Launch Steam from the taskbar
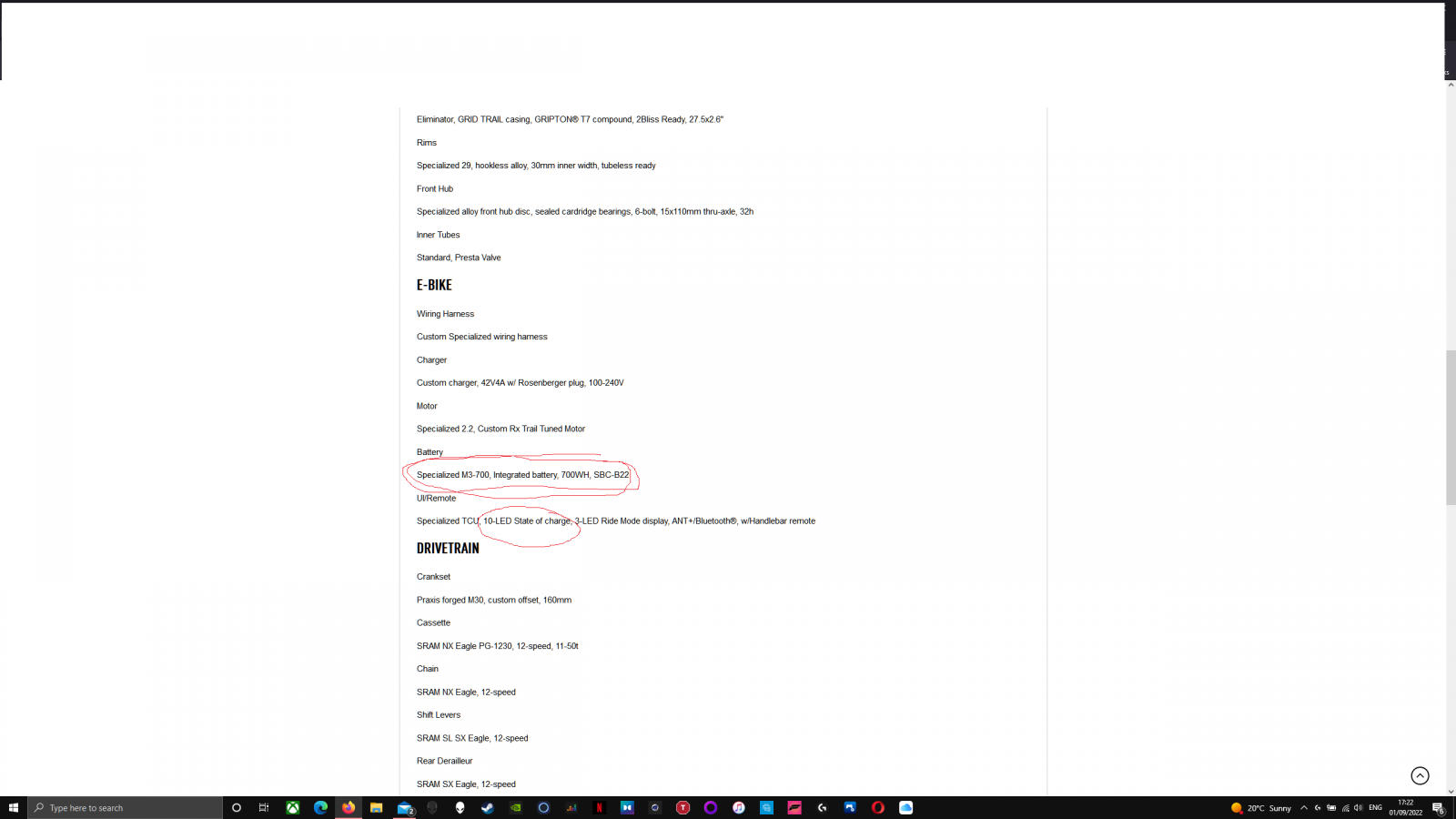The image size is (1456, 819). point(488,807)
